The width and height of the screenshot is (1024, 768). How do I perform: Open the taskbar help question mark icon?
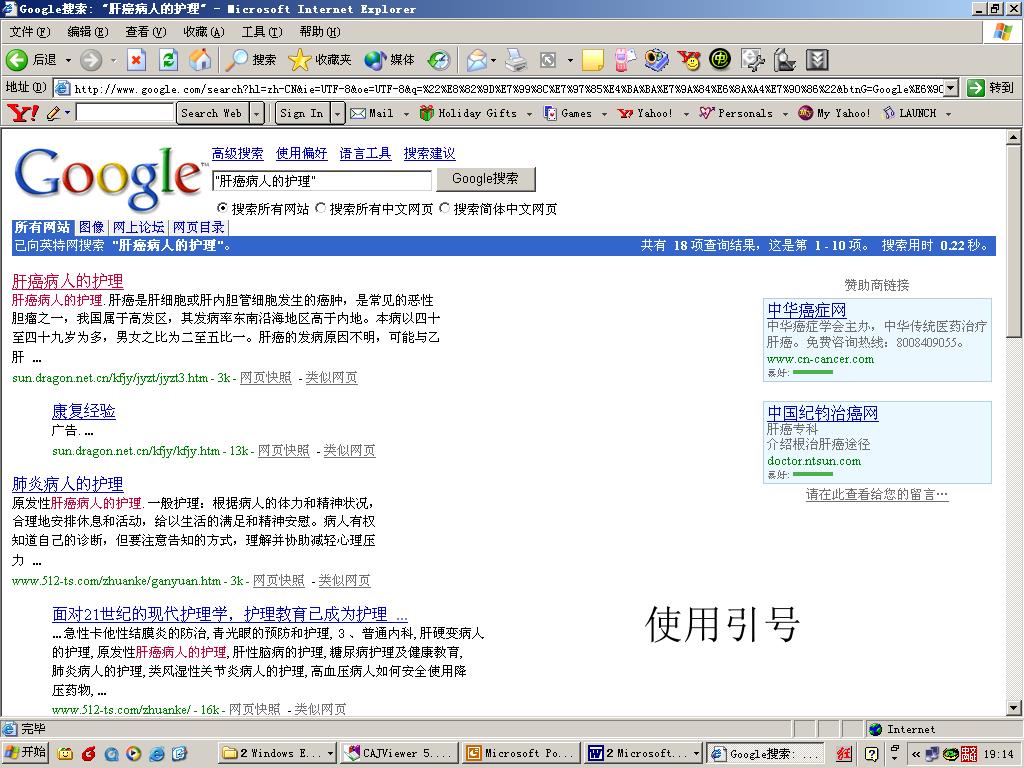coord(871,754)
